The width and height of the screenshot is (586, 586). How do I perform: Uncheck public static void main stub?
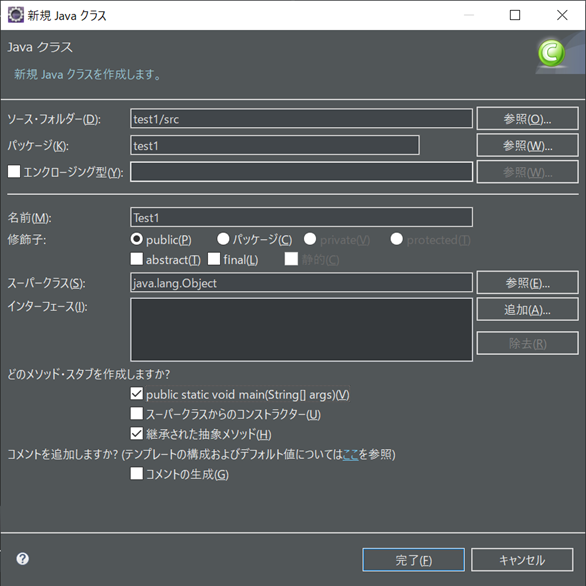click(x=136, y=394)
